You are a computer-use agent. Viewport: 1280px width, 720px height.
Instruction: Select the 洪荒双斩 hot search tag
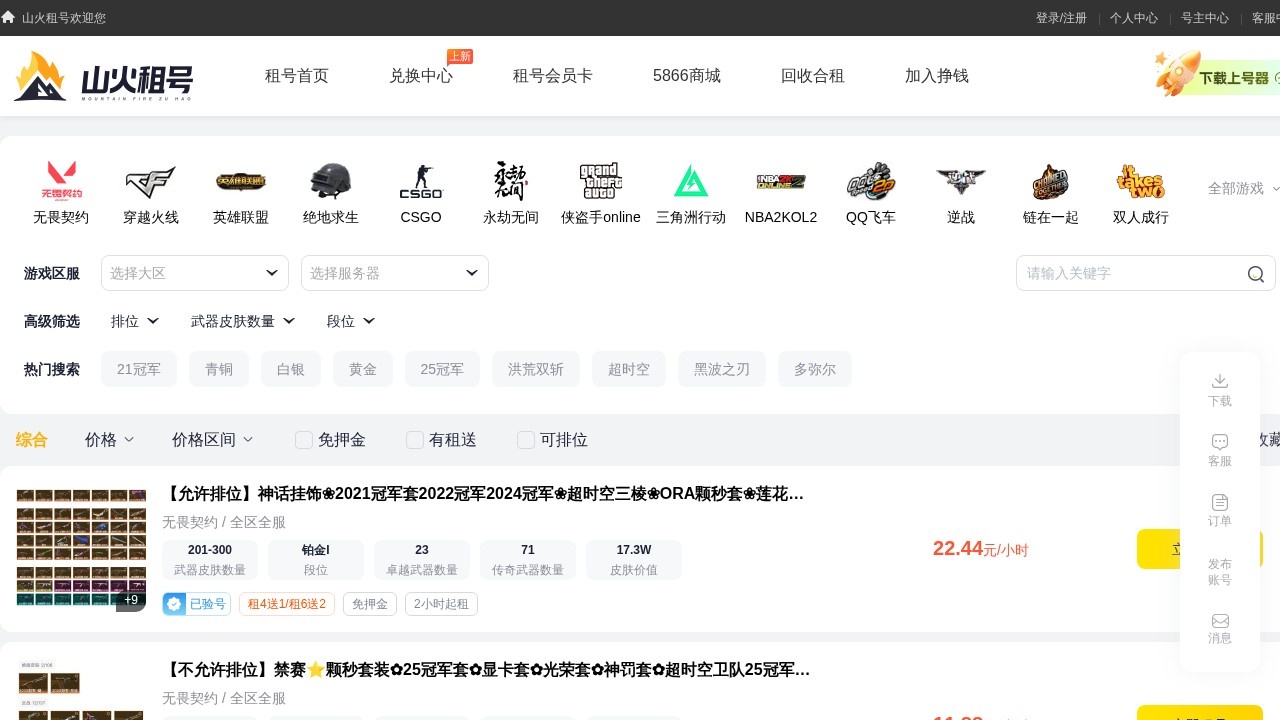pos(536,369)
